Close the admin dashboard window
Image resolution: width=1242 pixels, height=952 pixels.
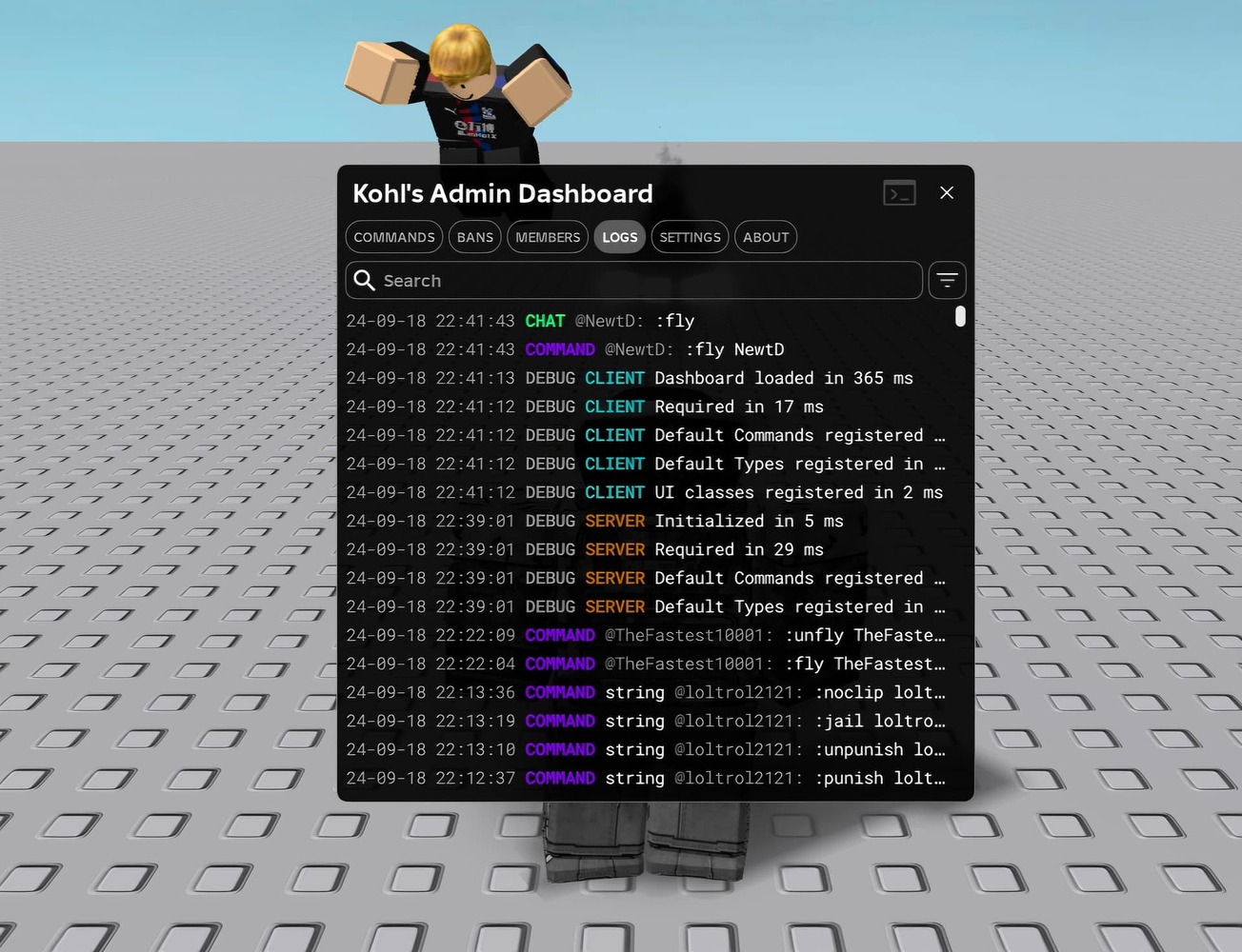click(x=947, y=192)
